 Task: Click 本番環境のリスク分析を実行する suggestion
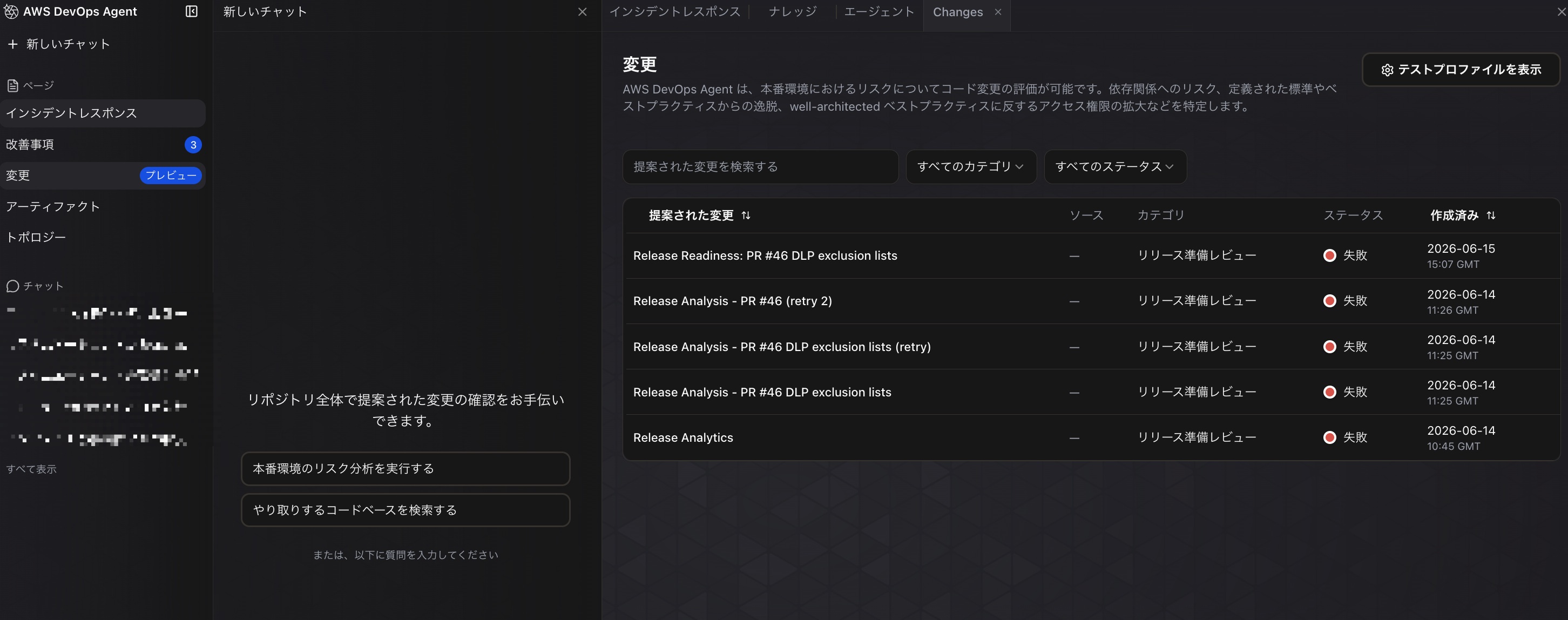click(405, 468)
